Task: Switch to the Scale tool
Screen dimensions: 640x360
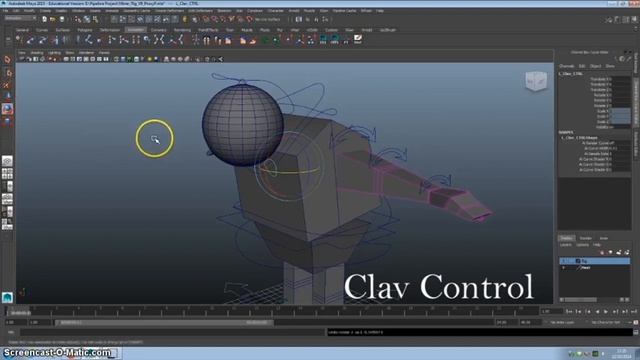Action: tap(7, 121)
